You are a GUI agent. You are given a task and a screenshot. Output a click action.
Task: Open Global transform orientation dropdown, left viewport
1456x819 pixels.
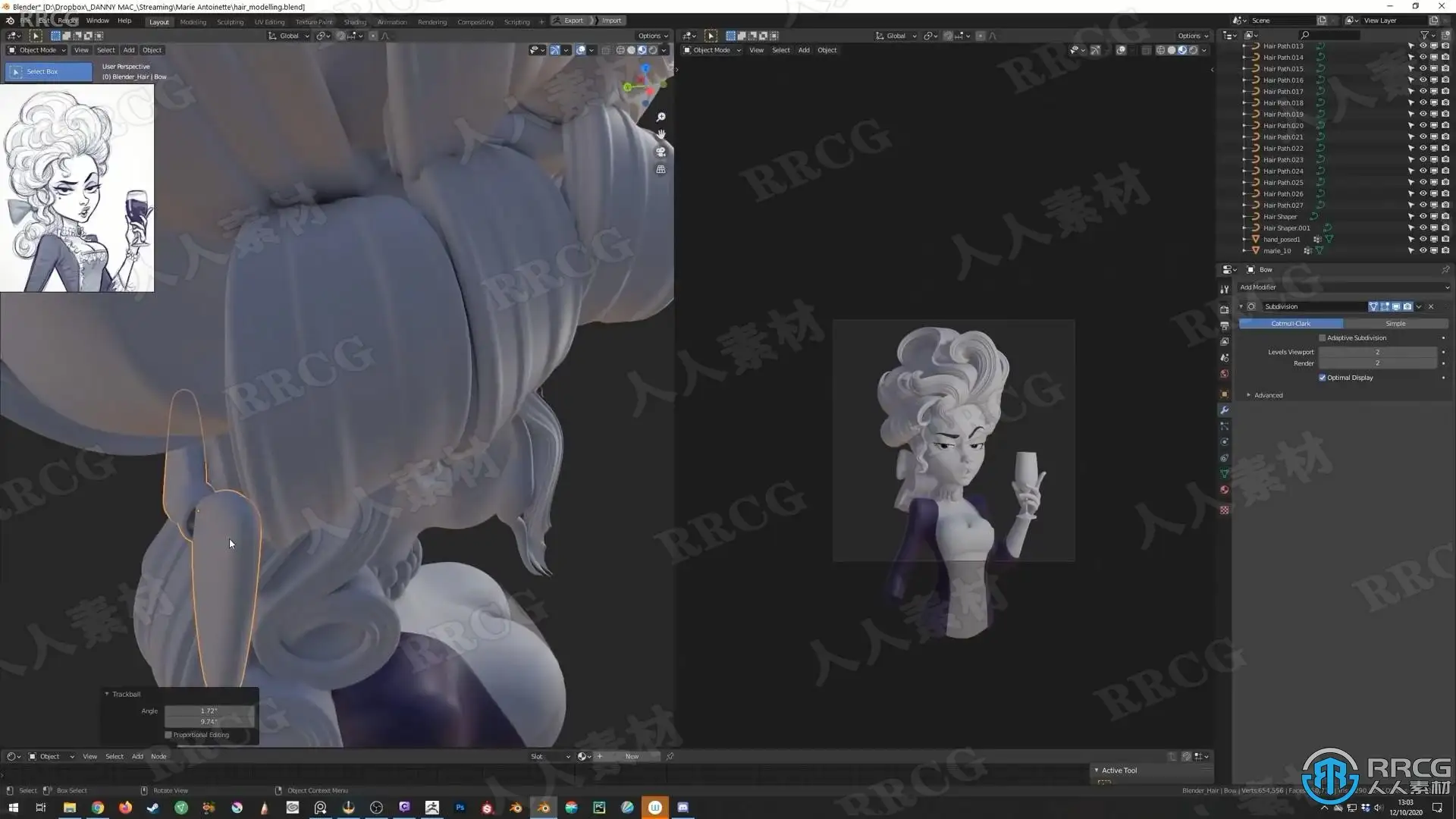click(289, 36)
